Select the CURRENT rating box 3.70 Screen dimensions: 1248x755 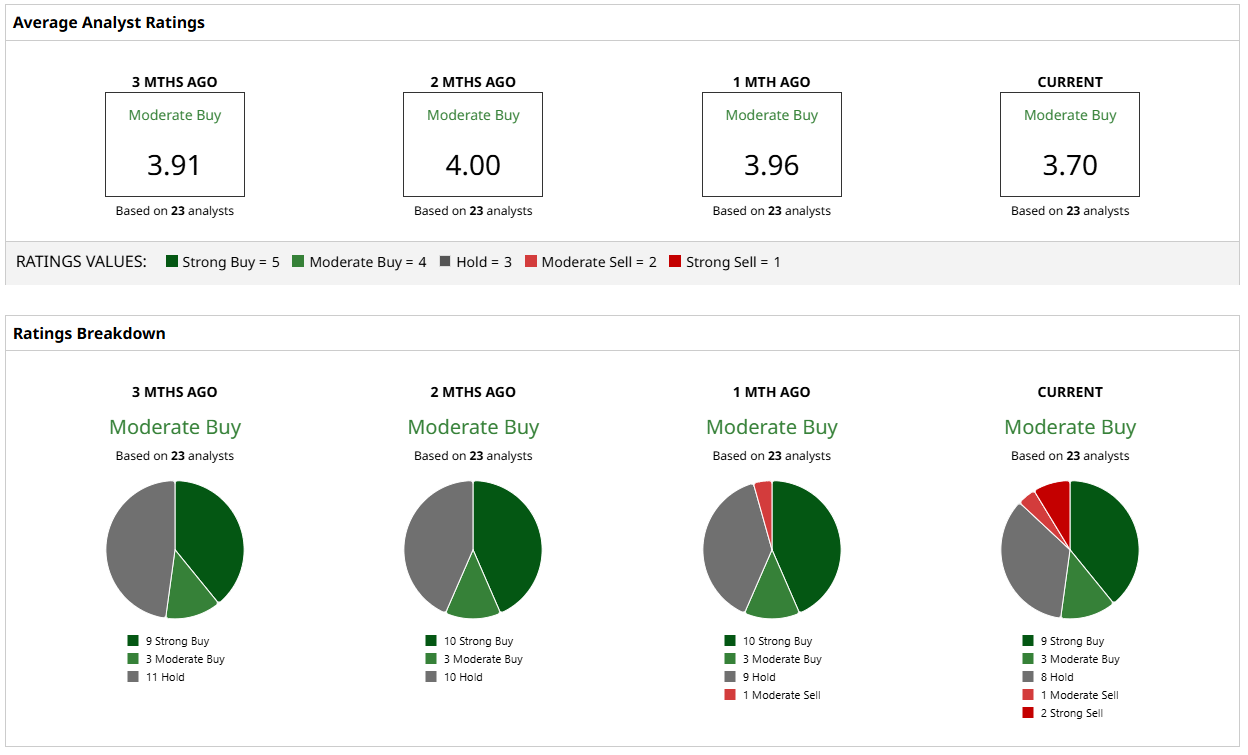(1070, 144)
